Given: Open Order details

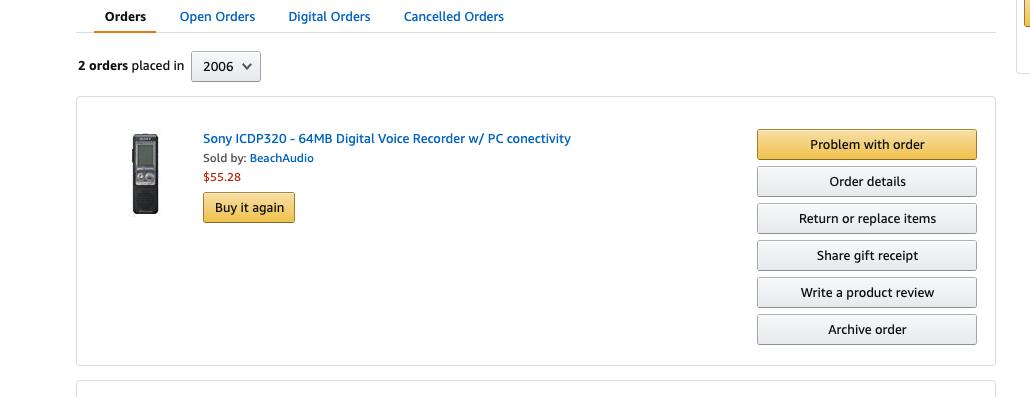Looking at the screenshot, I should point(867,181).
